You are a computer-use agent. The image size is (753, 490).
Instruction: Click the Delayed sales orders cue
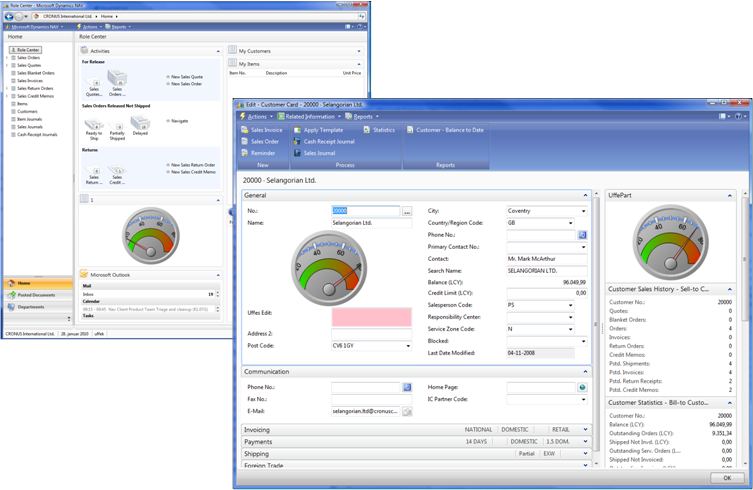(139, 123)
